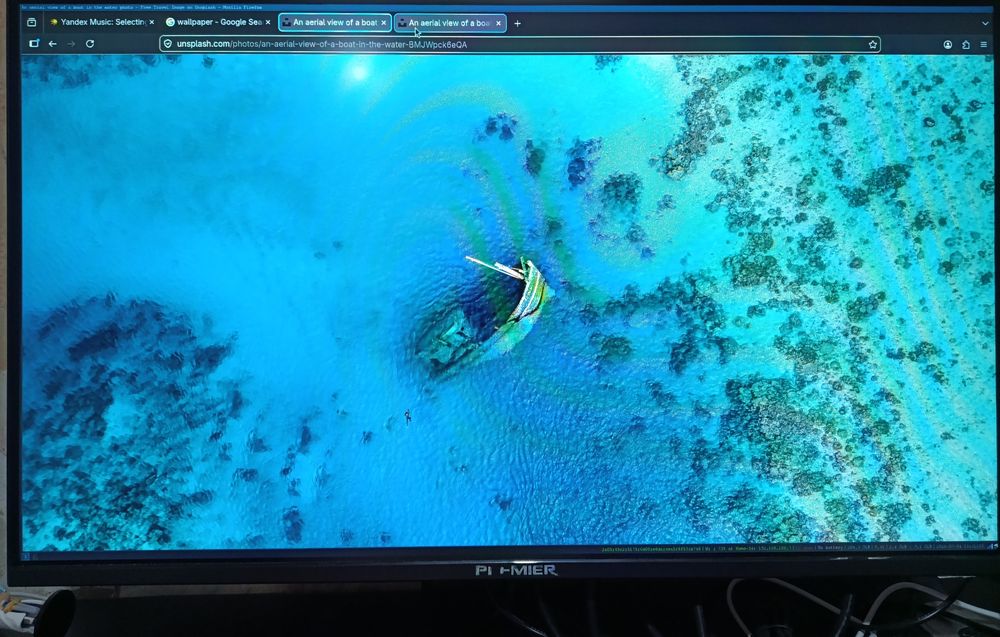Switch to Yandex Music tab
The height and width of the screenshot is (637, 1000).
[102, 22]
